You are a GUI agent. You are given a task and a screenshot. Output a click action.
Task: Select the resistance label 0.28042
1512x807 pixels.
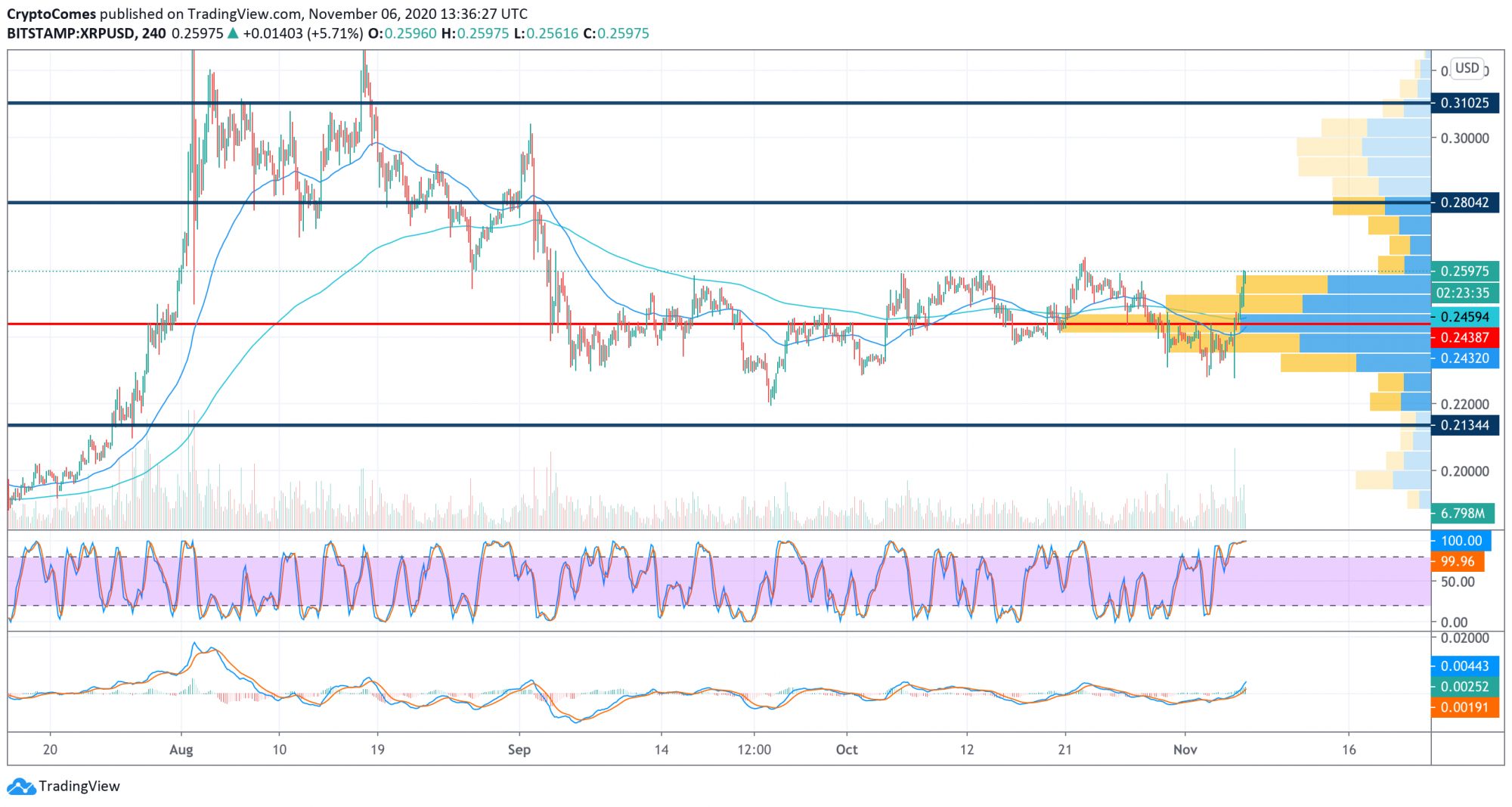(1467, 203)
